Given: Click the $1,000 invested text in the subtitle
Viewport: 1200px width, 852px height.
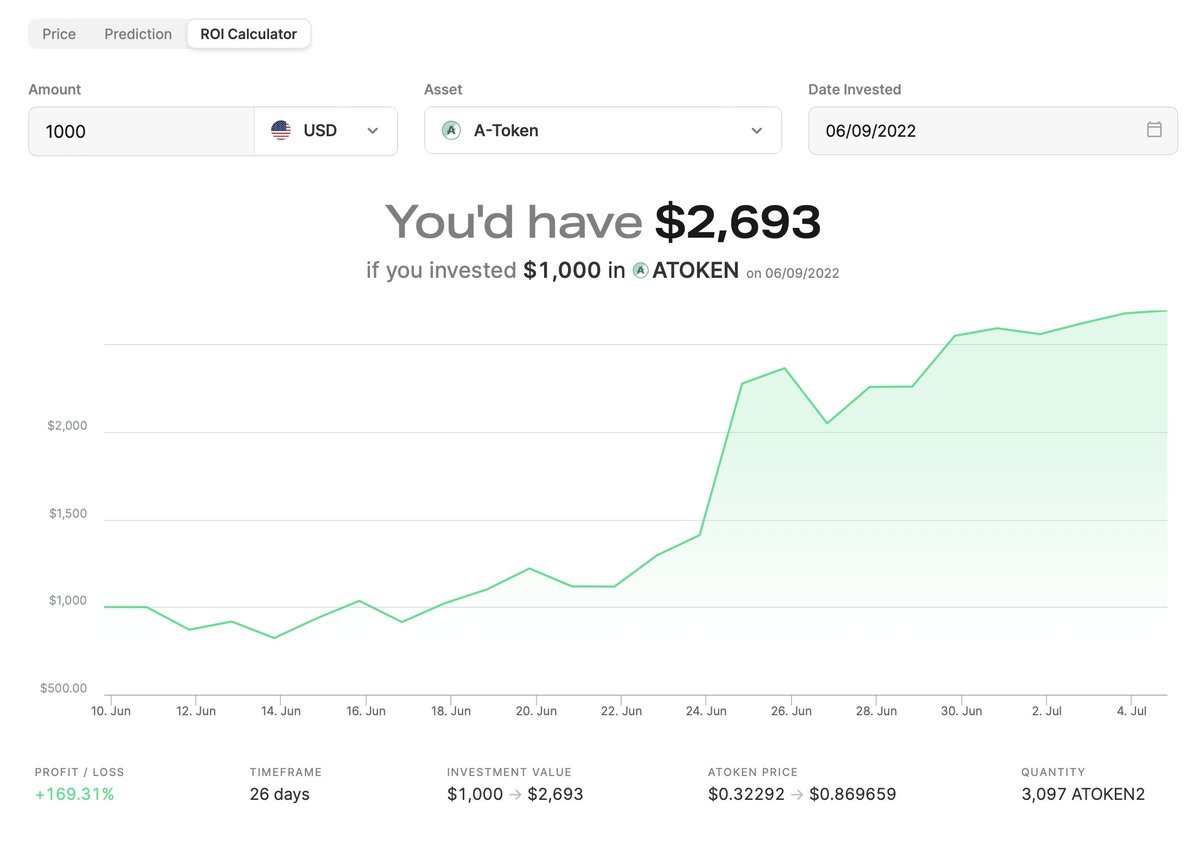Looking at the screenshot, I should [562, 270].
